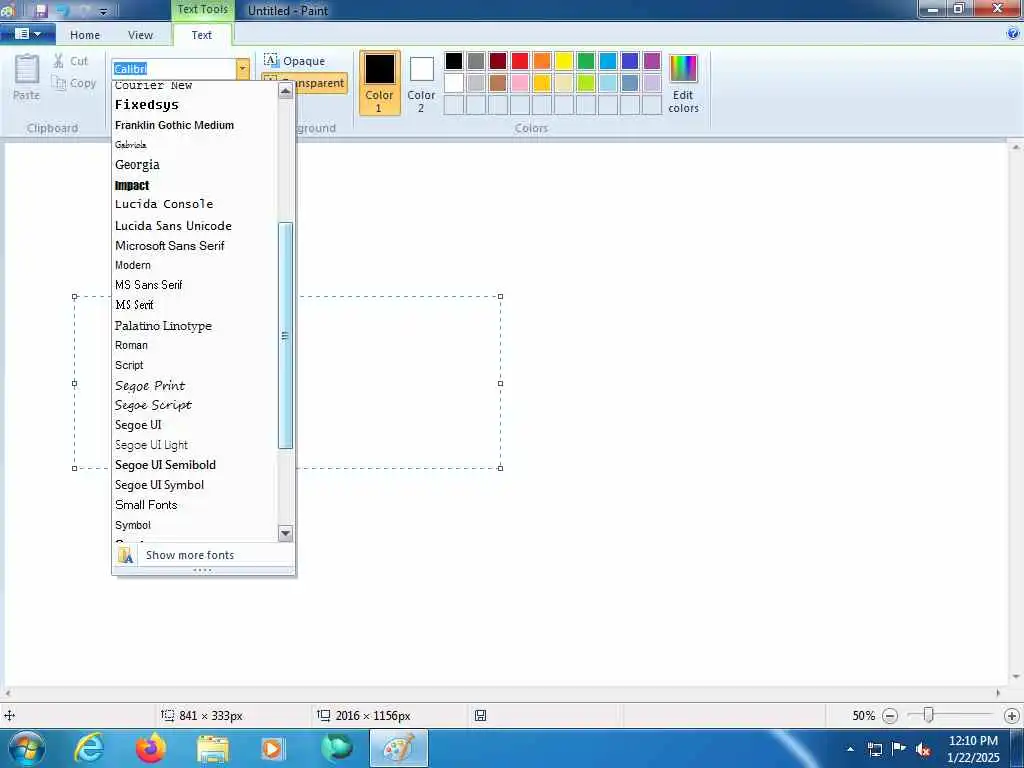This screenshot has height=768, width=1024.
Task: Choose the Roman font
Action: point(195,345)
